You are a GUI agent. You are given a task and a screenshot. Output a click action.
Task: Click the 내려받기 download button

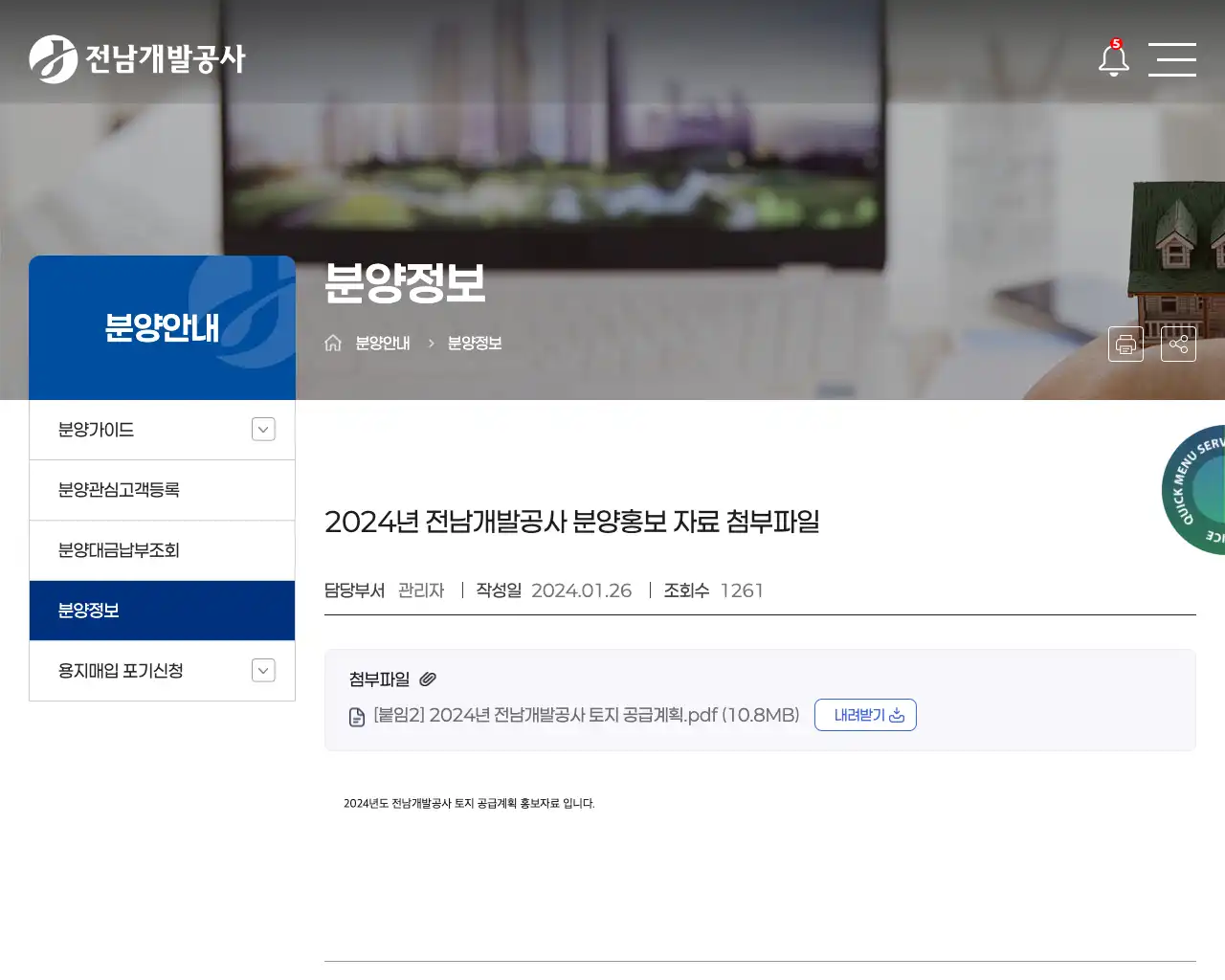(x=865, y=715)
